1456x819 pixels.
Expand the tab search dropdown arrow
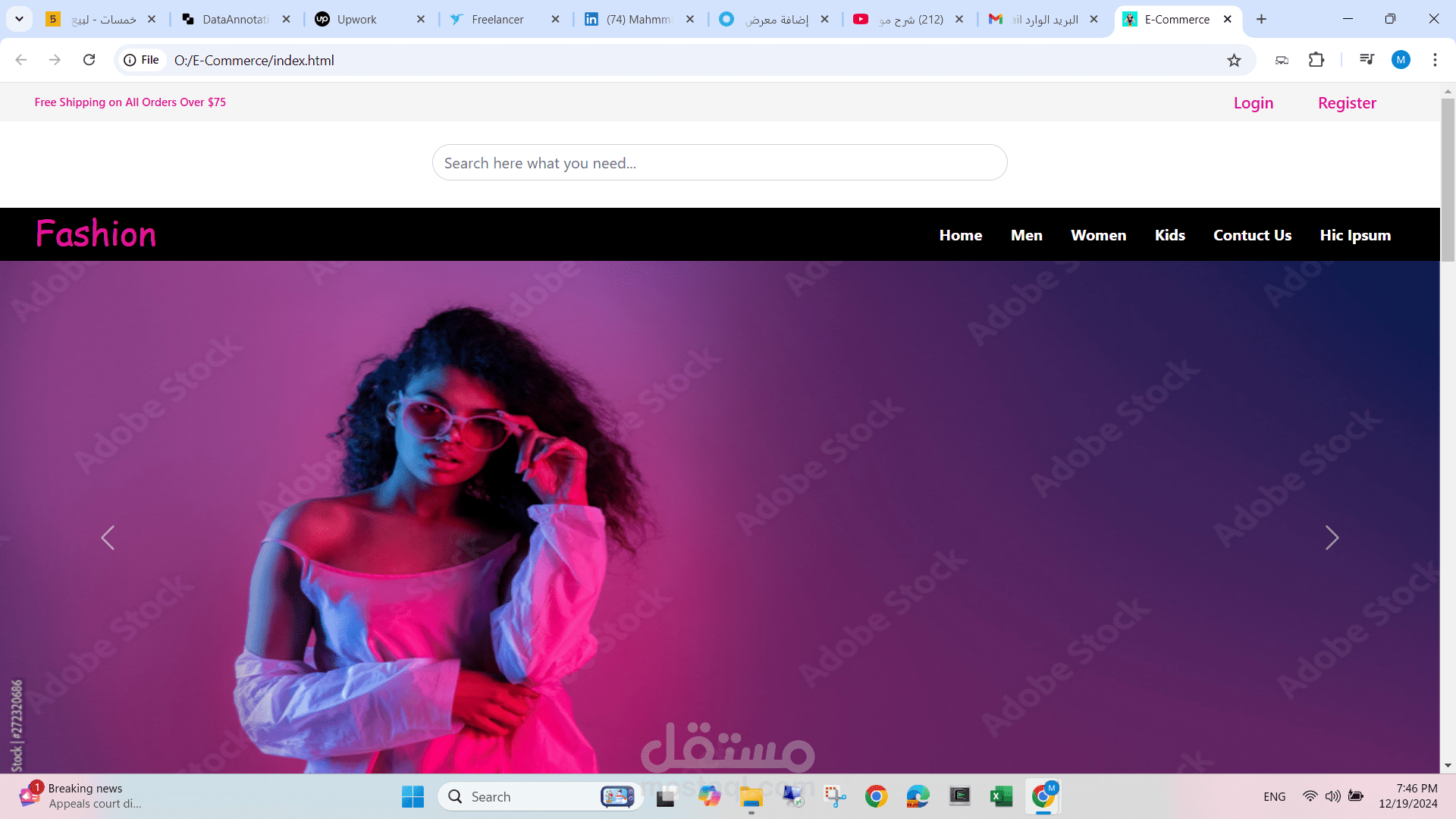coord(19,19)
